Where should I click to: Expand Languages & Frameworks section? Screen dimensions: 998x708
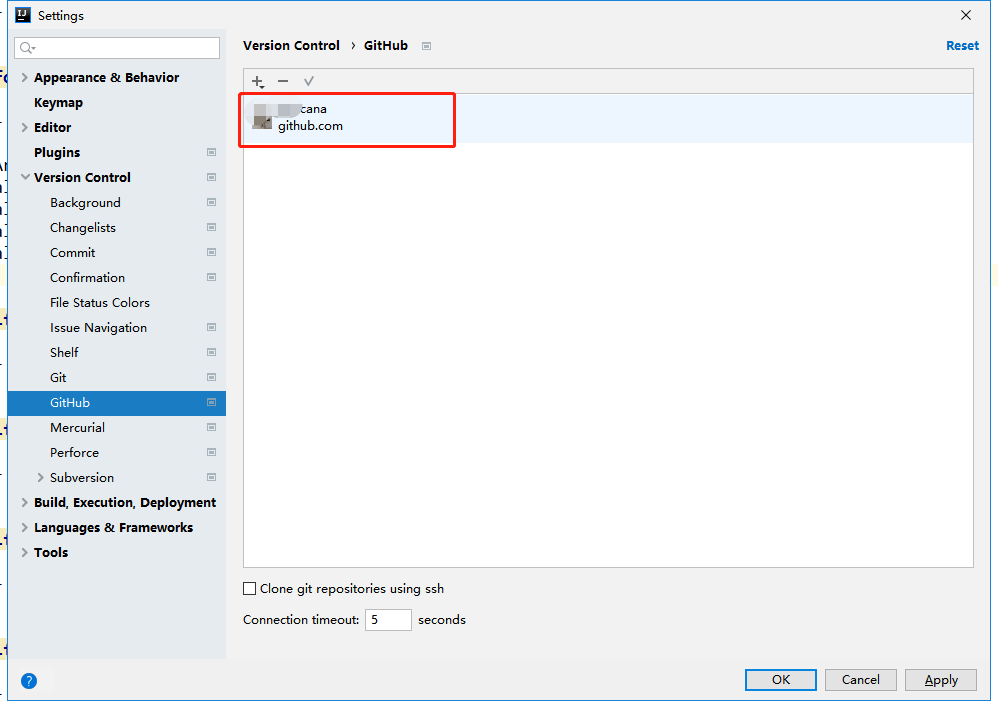(x=25, y=527)
